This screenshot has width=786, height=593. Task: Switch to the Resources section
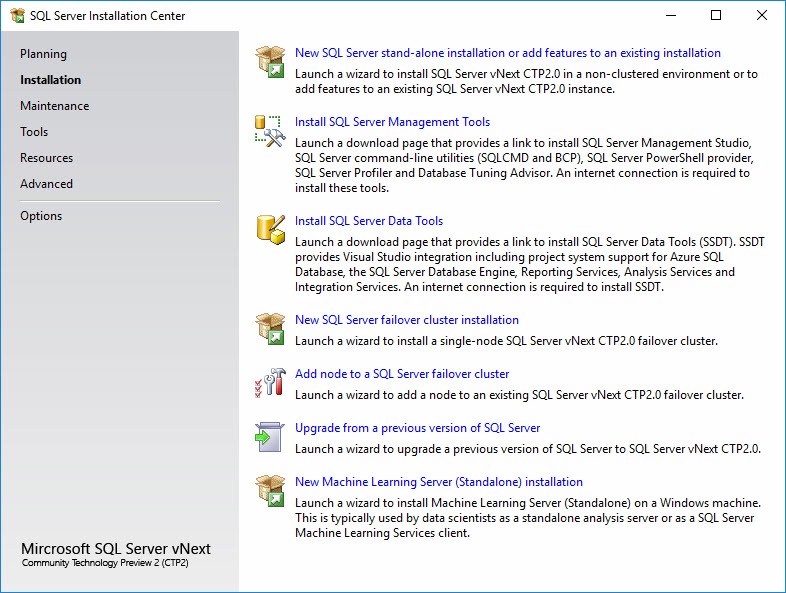pyautogui.click(x=47, y=158)
